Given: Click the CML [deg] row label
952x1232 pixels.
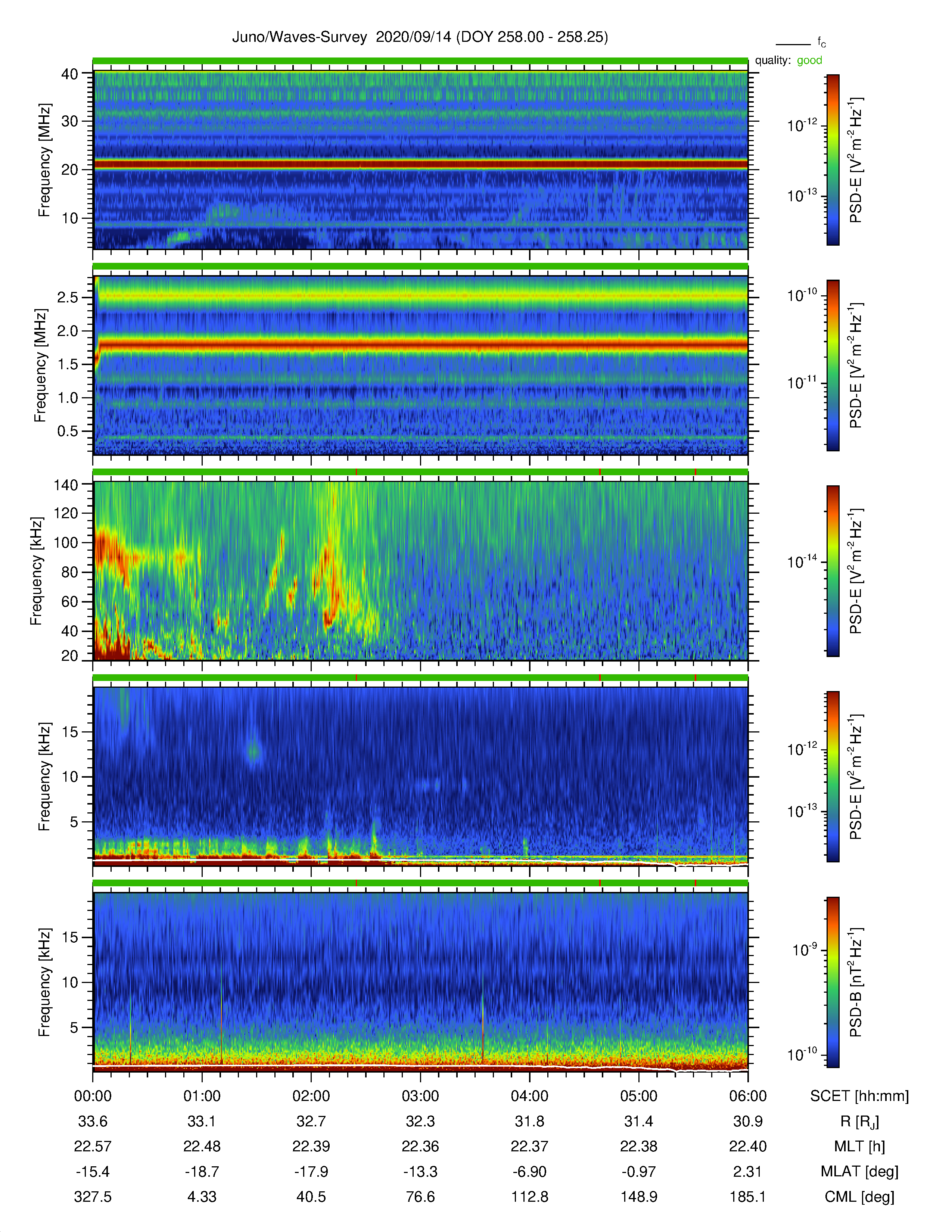Looking at the screenshot, I should click(x=859, y=1197).
